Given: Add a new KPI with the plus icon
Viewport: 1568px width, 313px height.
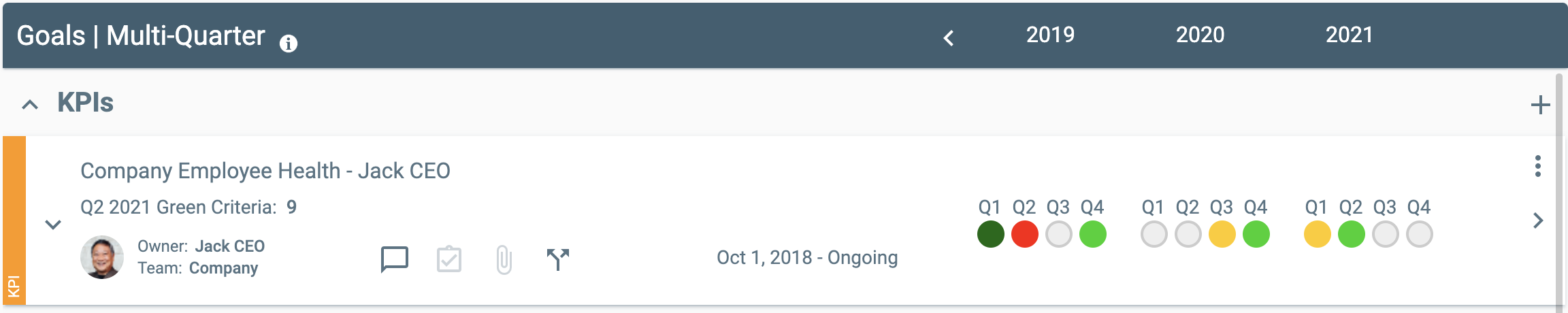Looking at the screenshot, I should [1540, 105].
